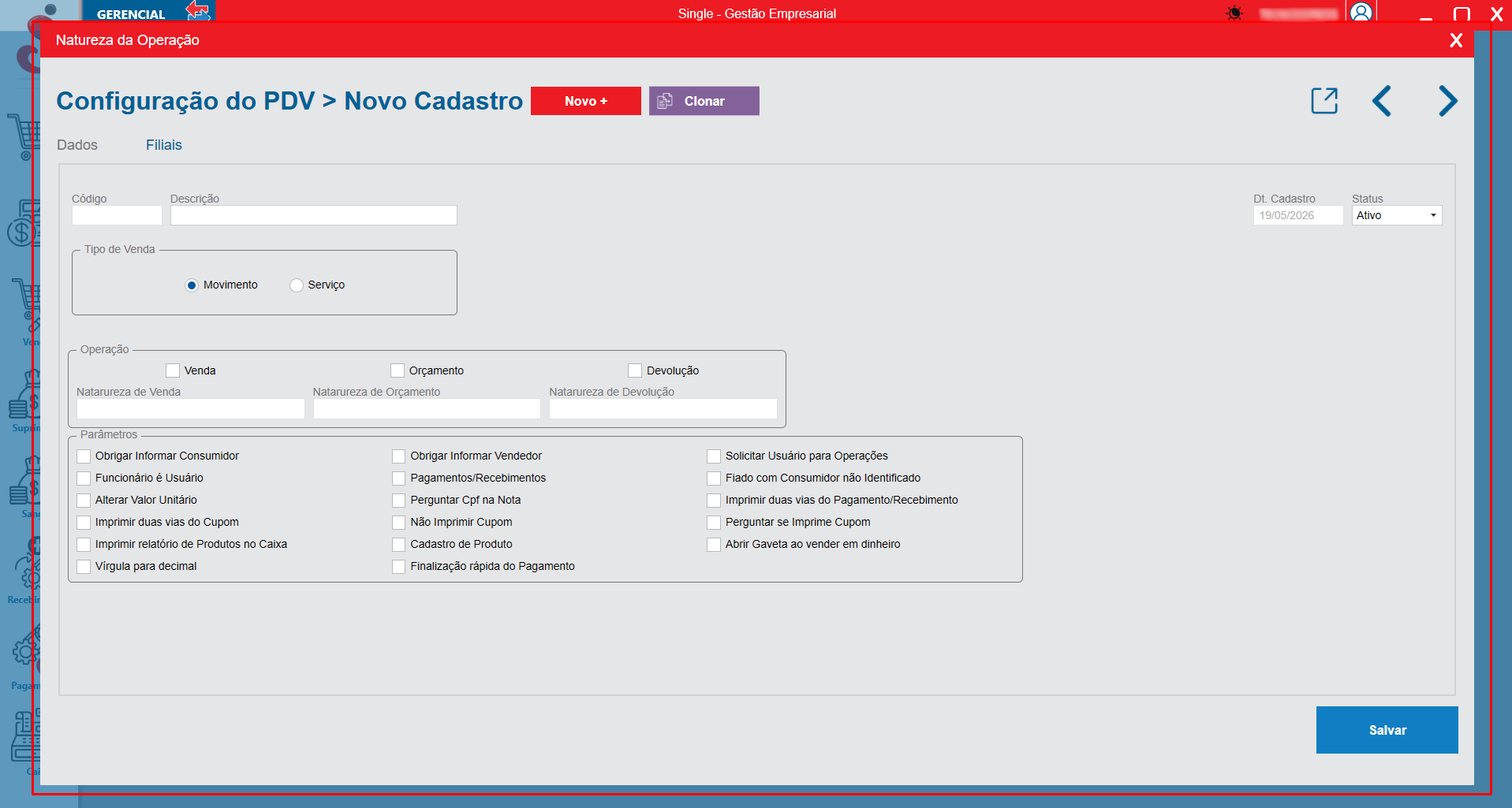The height and width of the screenshot is (808, 1512).
Task: Enable Abrir Gaveta ao vender em dinheiro
Action: pyautogui.click(x=714, y=545)
